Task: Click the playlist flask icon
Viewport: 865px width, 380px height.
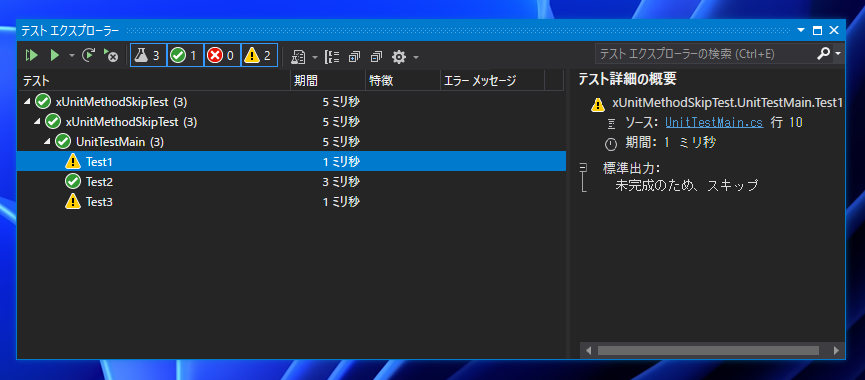Action: pyautogui.click(x=298, y=56)
